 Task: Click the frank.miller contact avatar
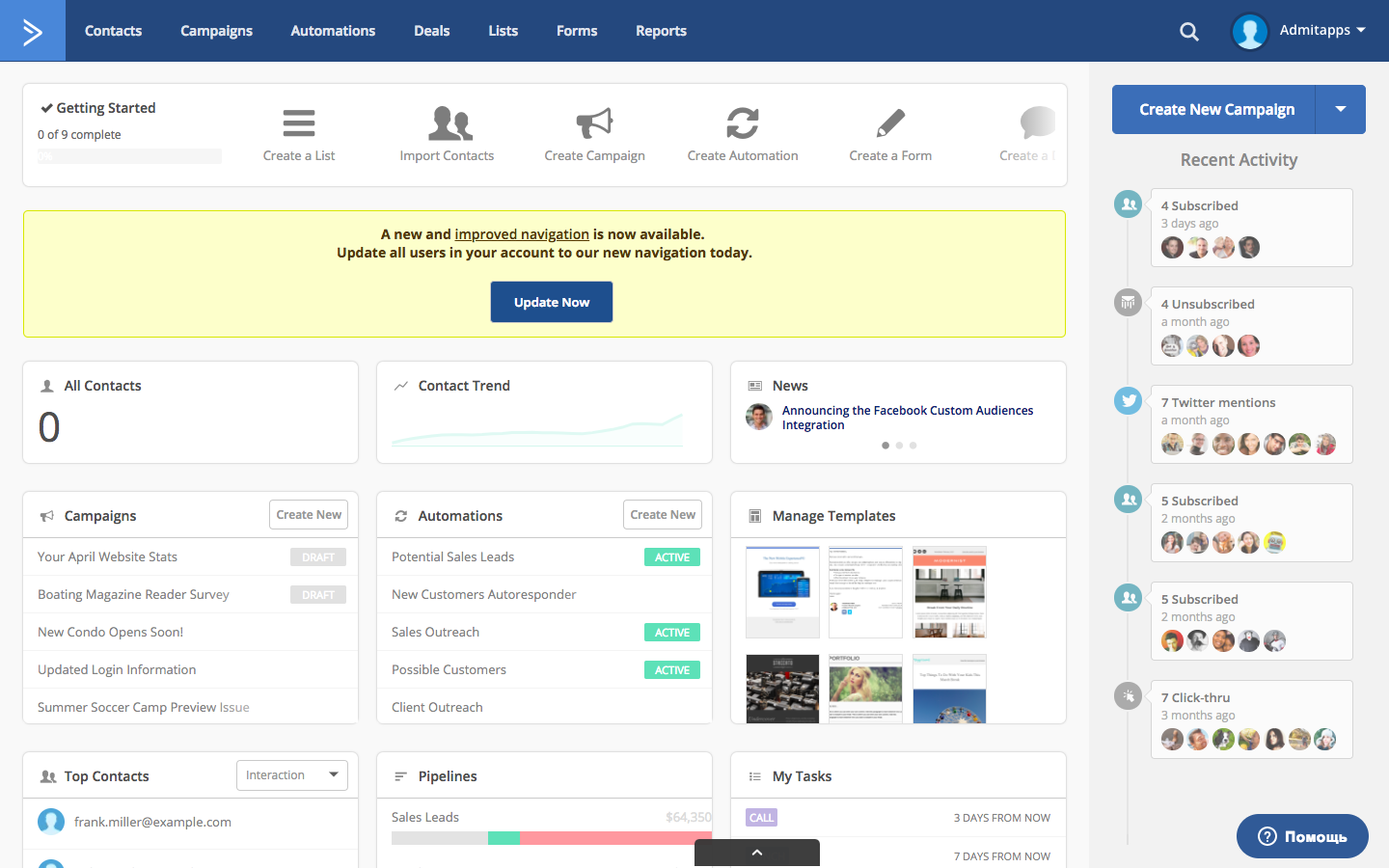(51, 822)
